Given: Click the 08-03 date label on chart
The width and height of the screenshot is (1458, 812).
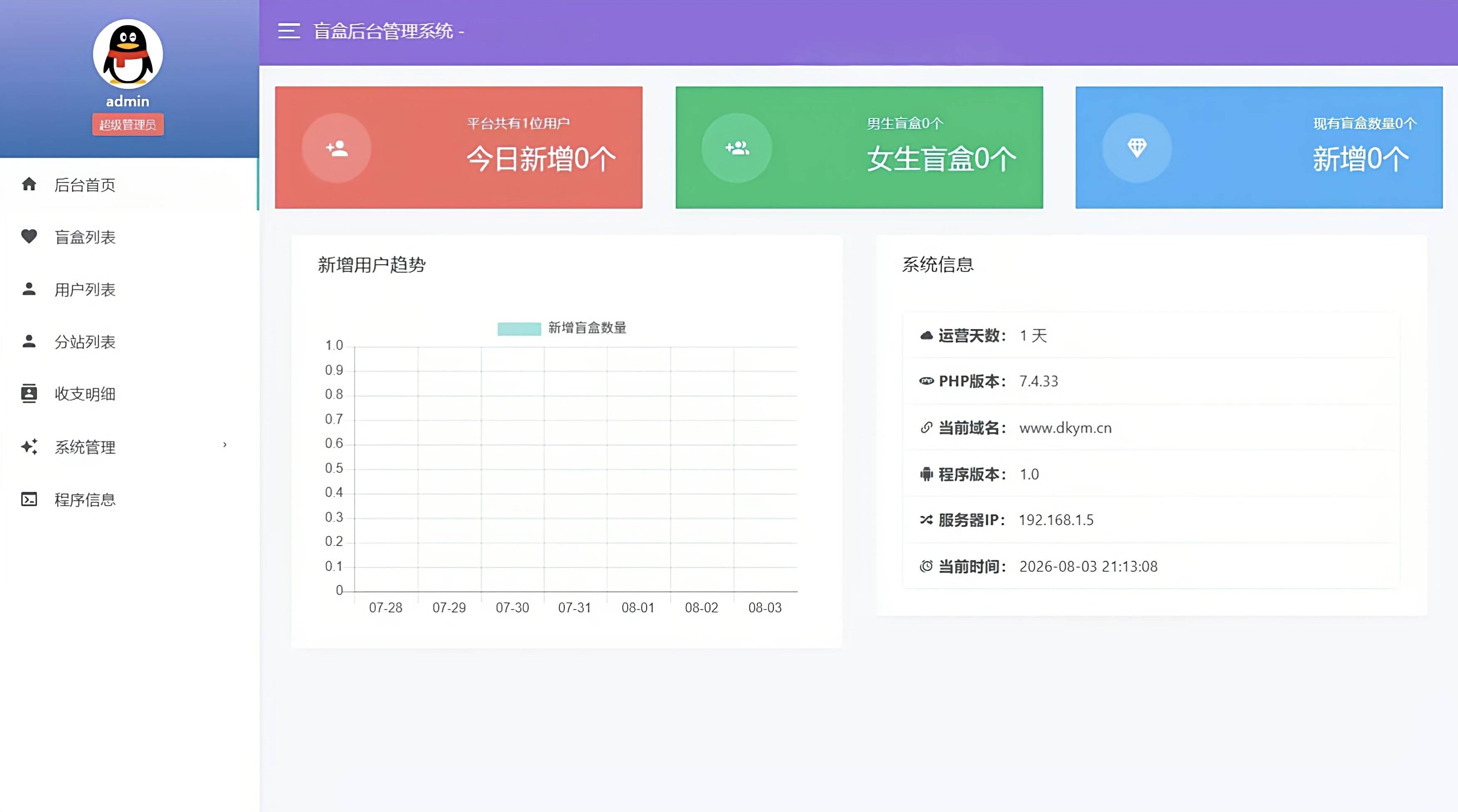Looking at the screenshot, I should tap(765, 608).
